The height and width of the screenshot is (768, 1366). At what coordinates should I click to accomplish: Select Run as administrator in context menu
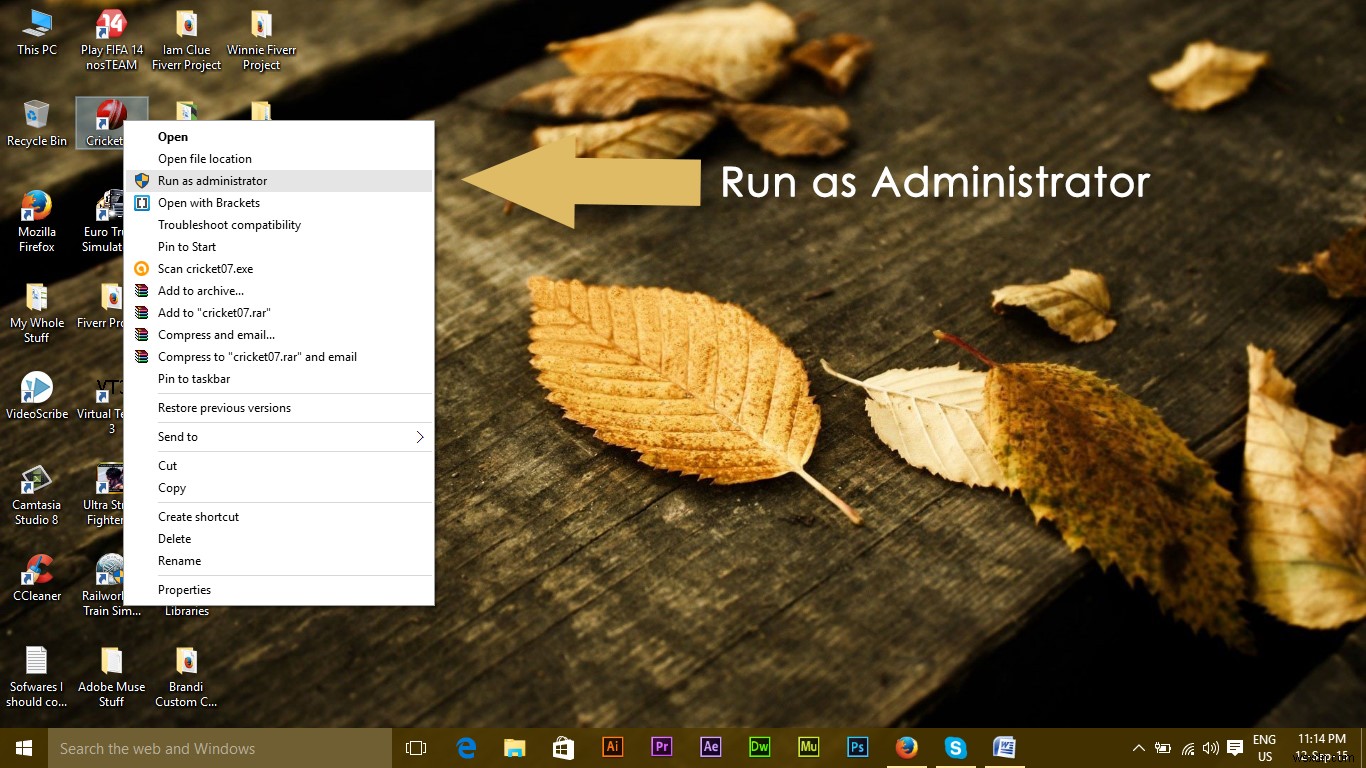click(x=212, y=181)
